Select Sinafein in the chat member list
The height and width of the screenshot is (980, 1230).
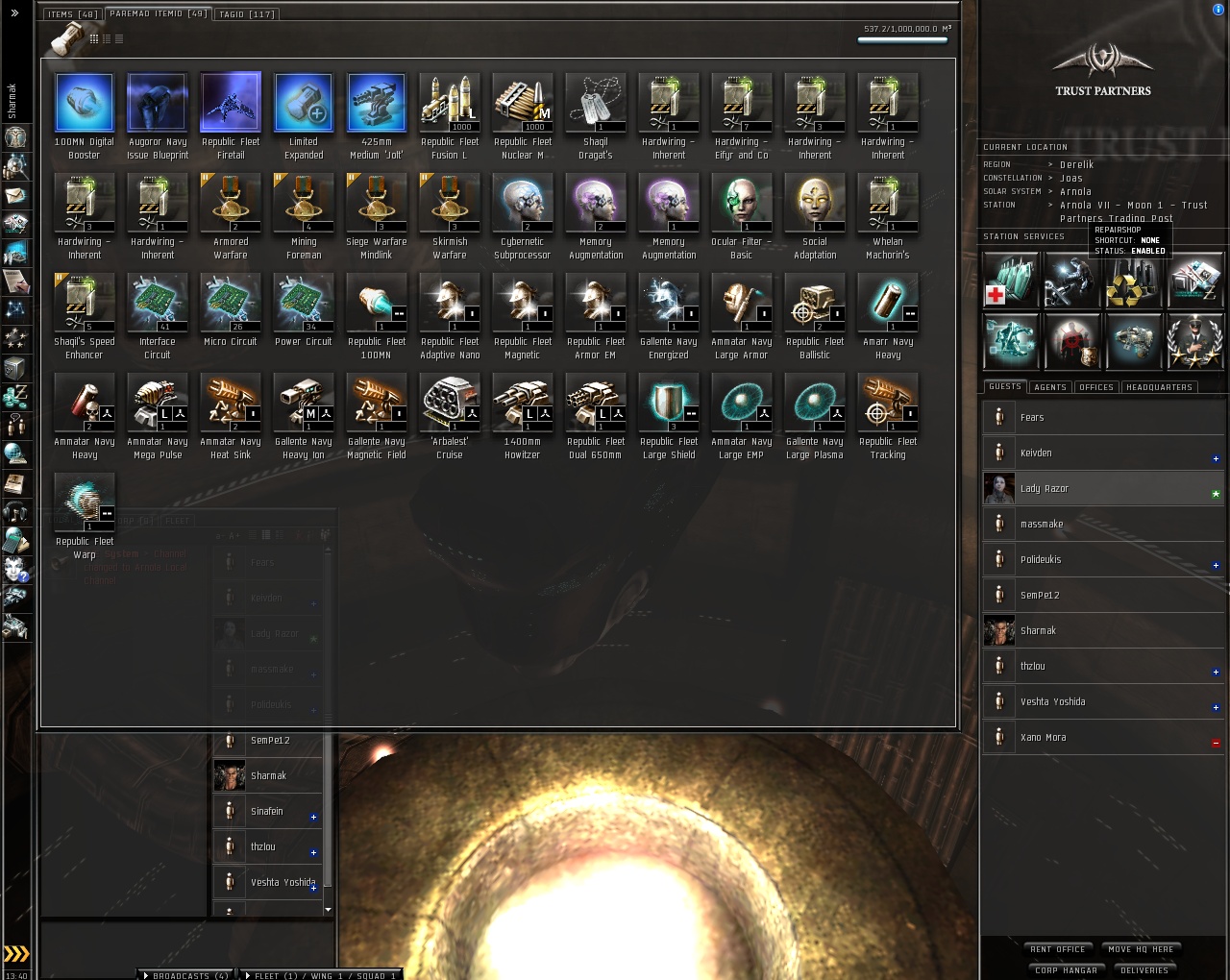click(267, 811)
